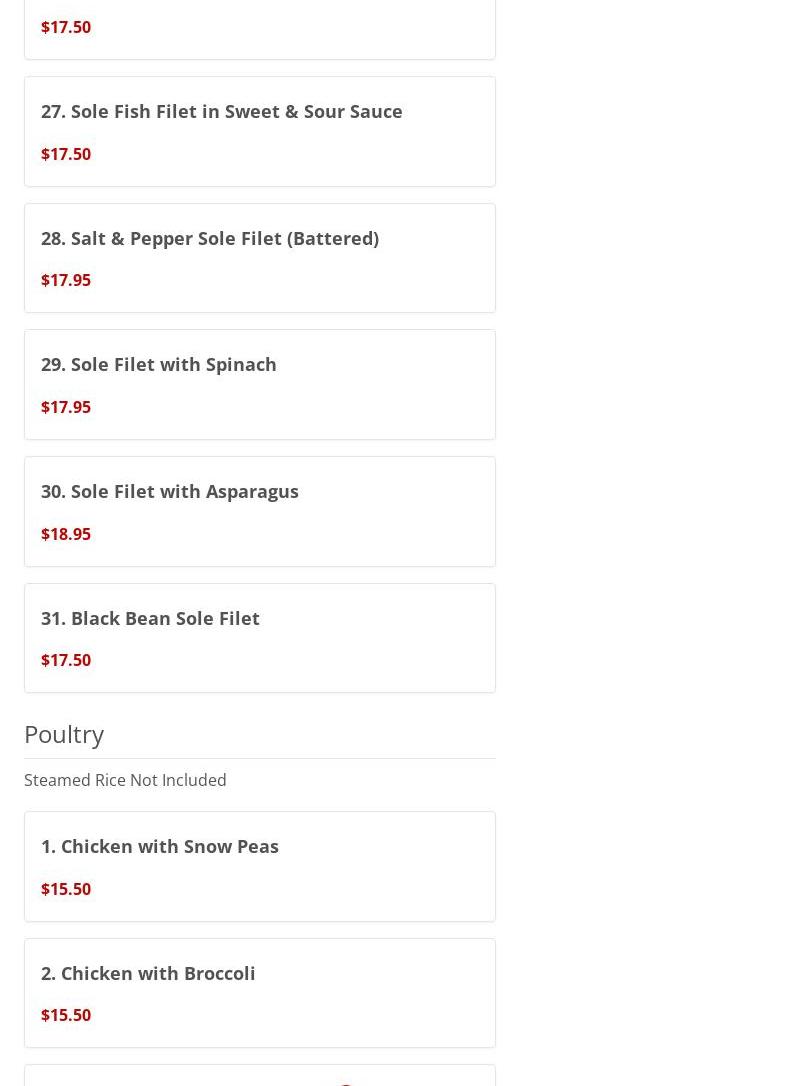Click the Steamed Rice Not Included note
Image resolution: width=785 pixels, height=1086 pixels.
(x=125, y=780)
